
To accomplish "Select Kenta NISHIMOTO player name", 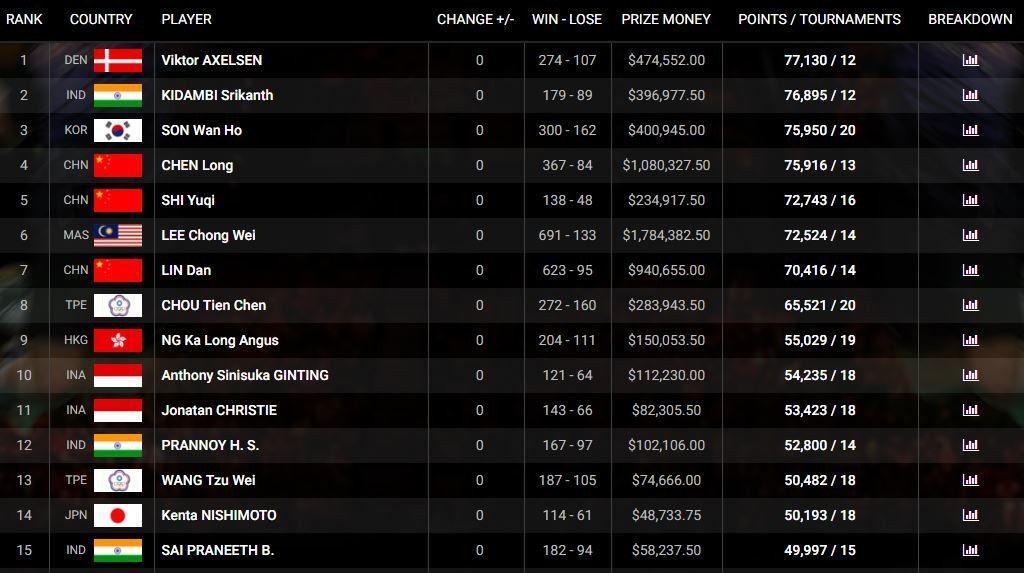I will point(219,516).
